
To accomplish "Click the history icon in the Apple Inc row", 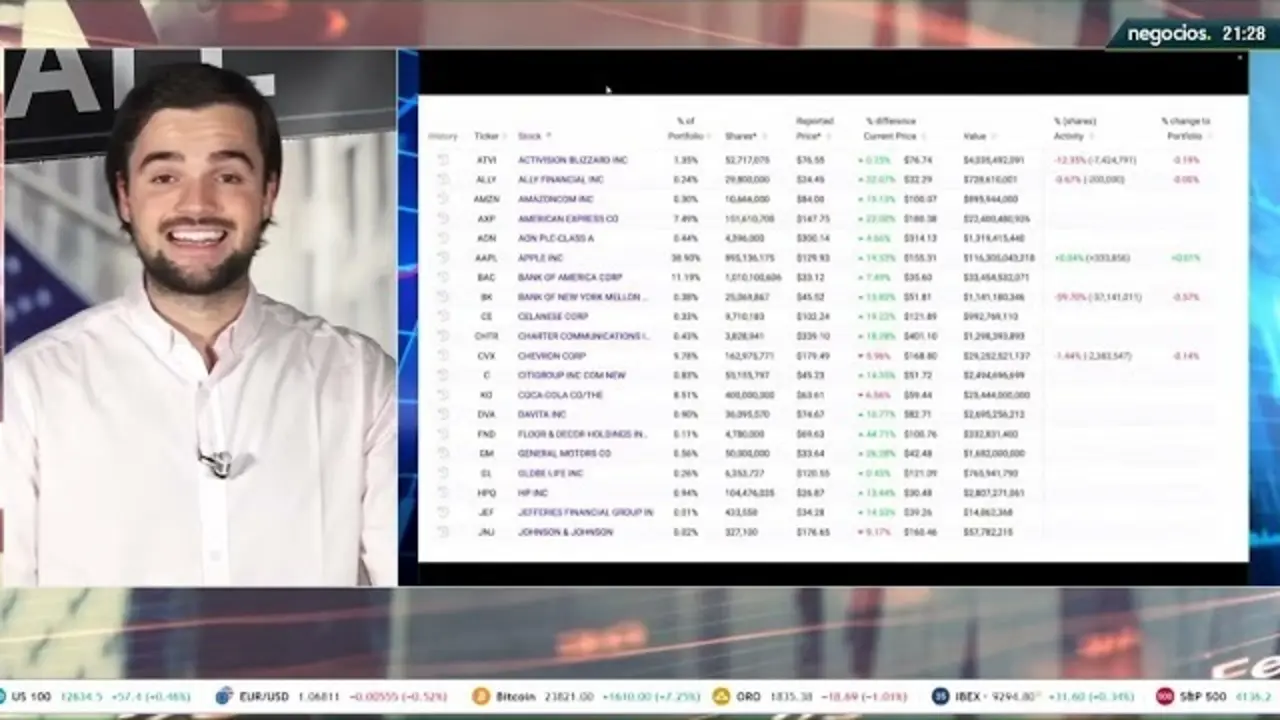I will pos(443,258).
